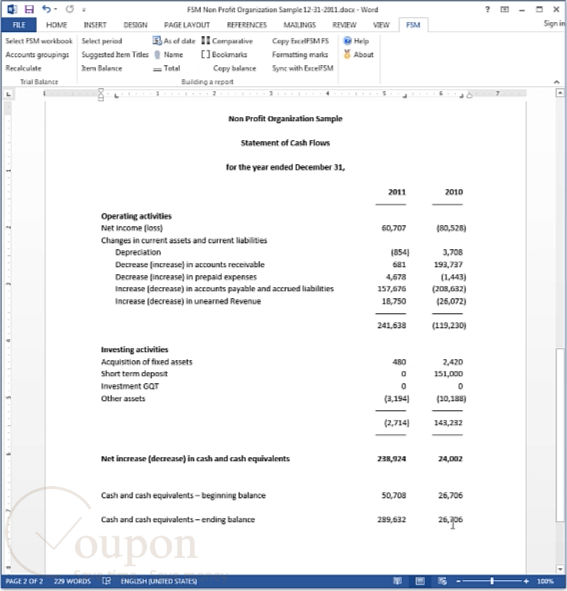The image size is (567, 591).
Task: Switch to the HOME ribbon tab
Action: [57, 25]
